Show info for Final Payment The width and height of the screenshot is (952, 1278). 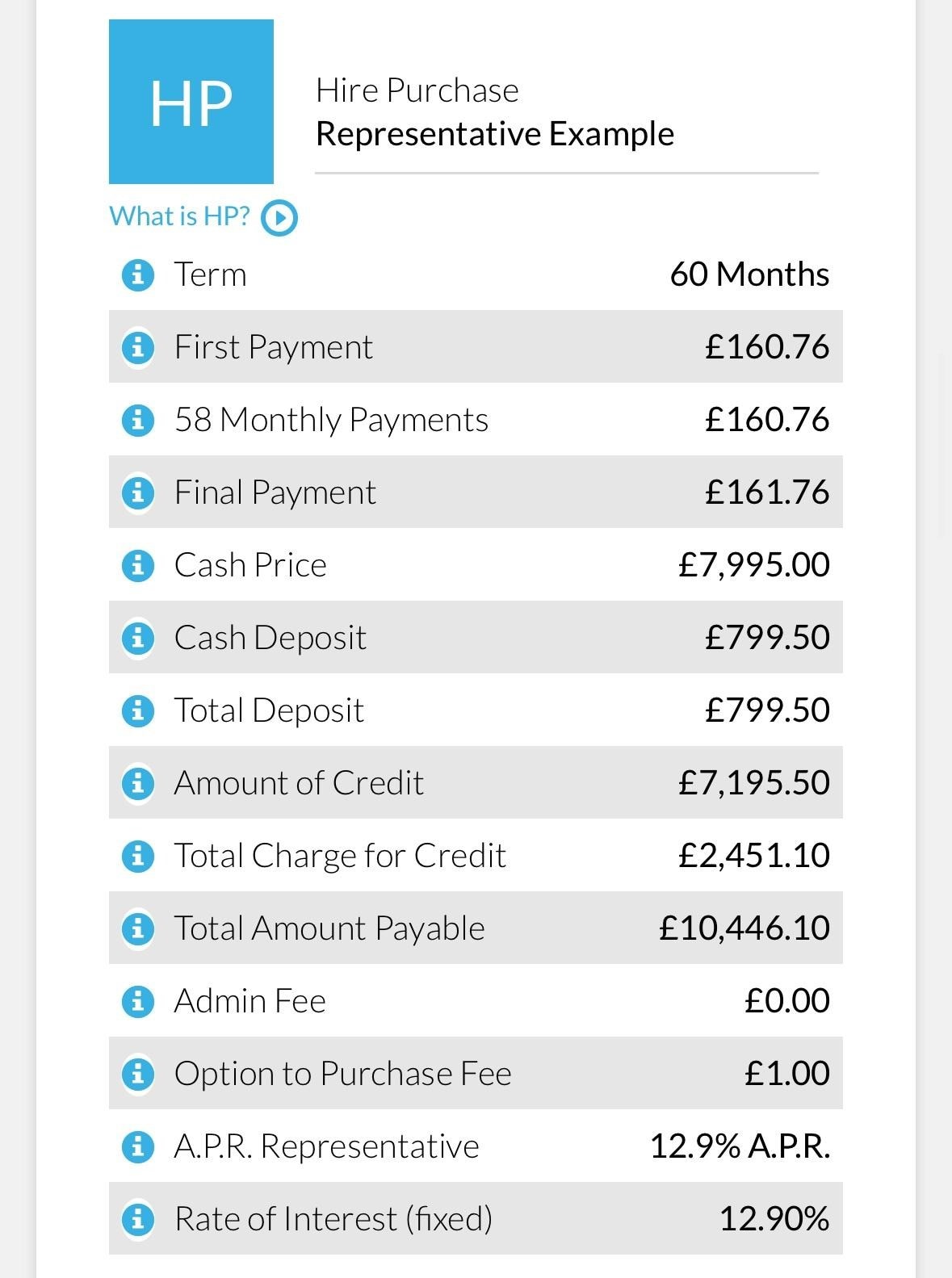click(x=137, y=493)
